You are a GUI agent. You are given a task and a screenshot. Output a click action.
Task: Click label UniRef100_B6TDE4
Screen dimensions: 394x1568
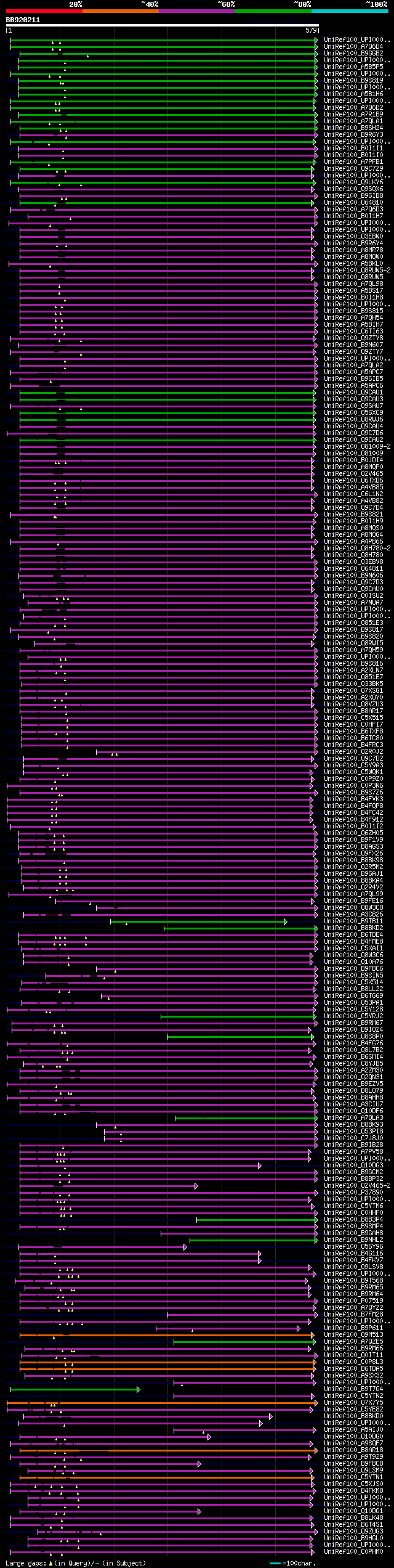353,934
